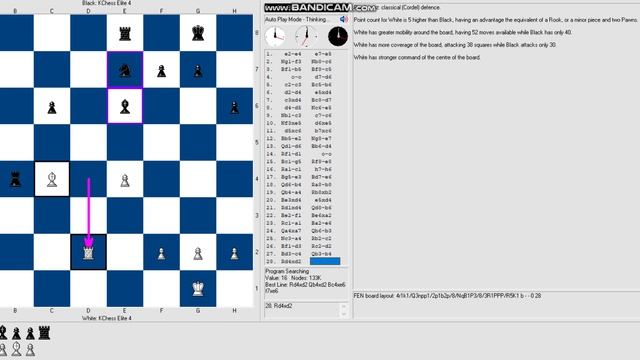Select black's 'o-o' castling on move 14
The height and width of the screenshot is (360, 640).
[326, 154]
